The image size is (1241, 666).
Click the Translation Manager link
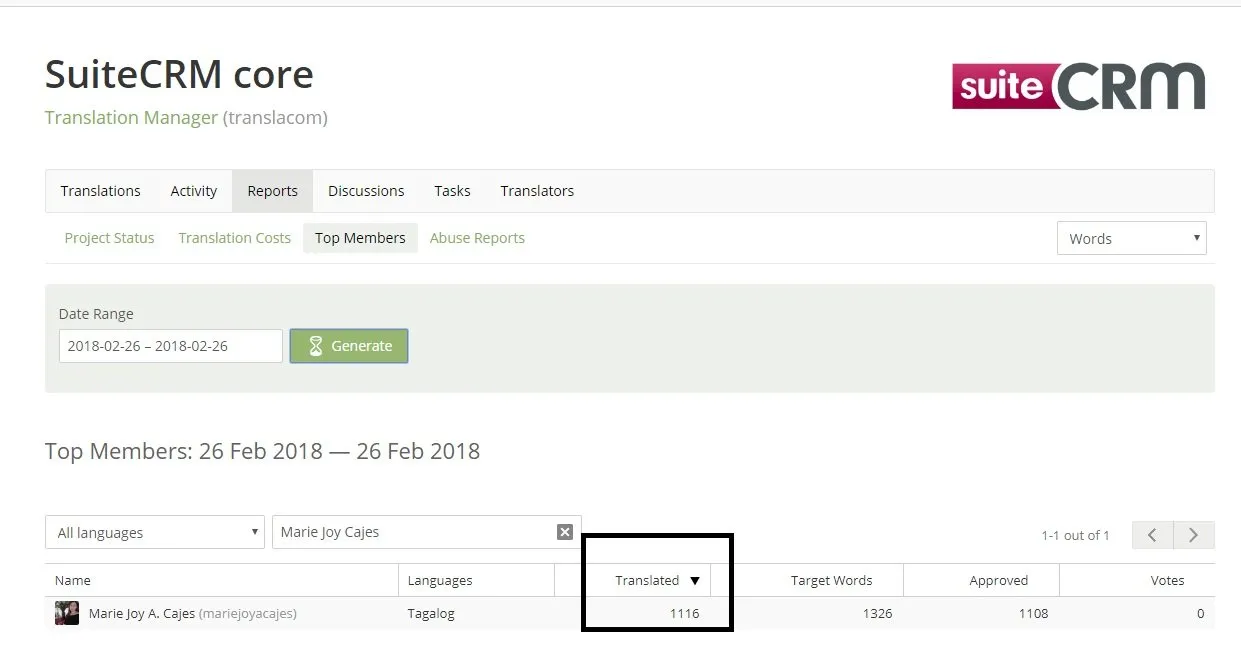[x=131, y=118]
